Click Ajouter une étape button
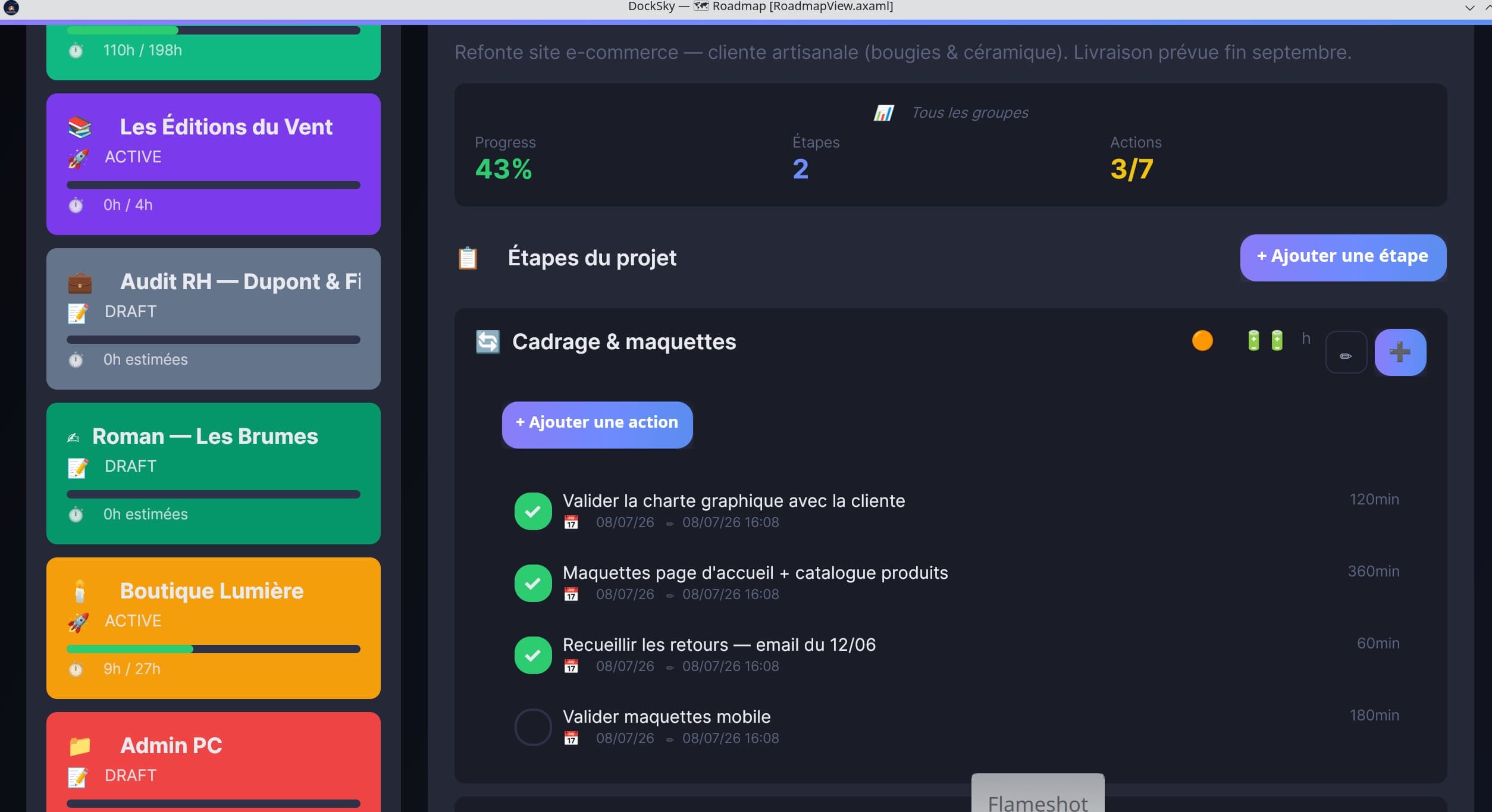The width and height of the screenshot is (1492, 812). (x=1343, y=258)
